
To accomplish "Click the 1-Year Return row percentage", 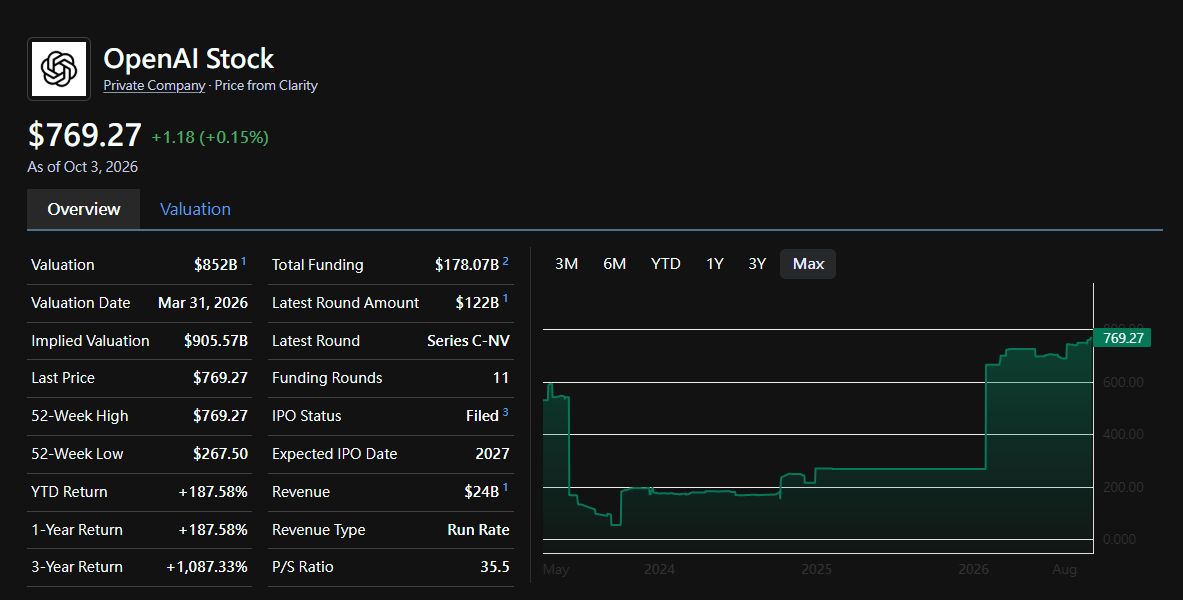I will pyautogui.click(x=213, y=530).
